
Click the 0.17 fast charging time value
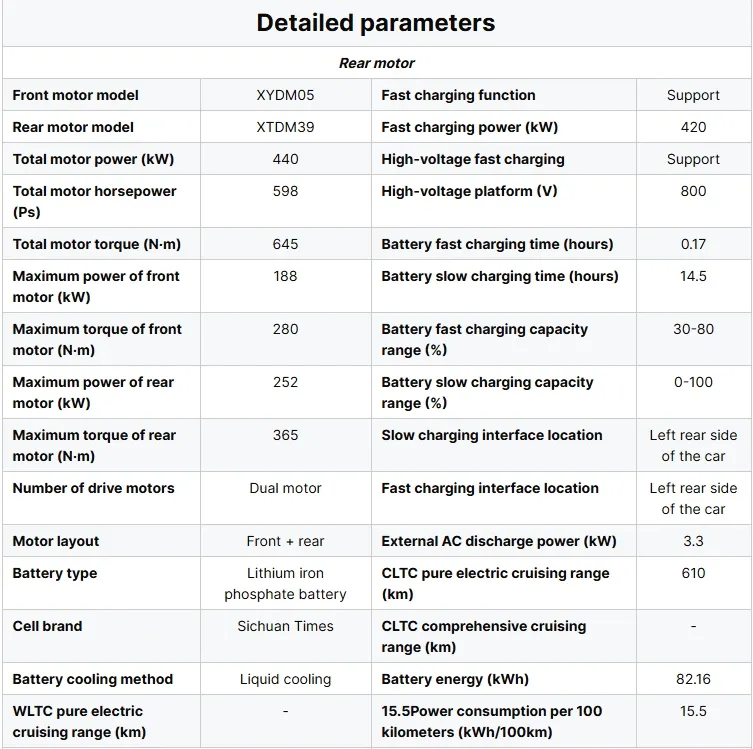click(x=693, y=244)
